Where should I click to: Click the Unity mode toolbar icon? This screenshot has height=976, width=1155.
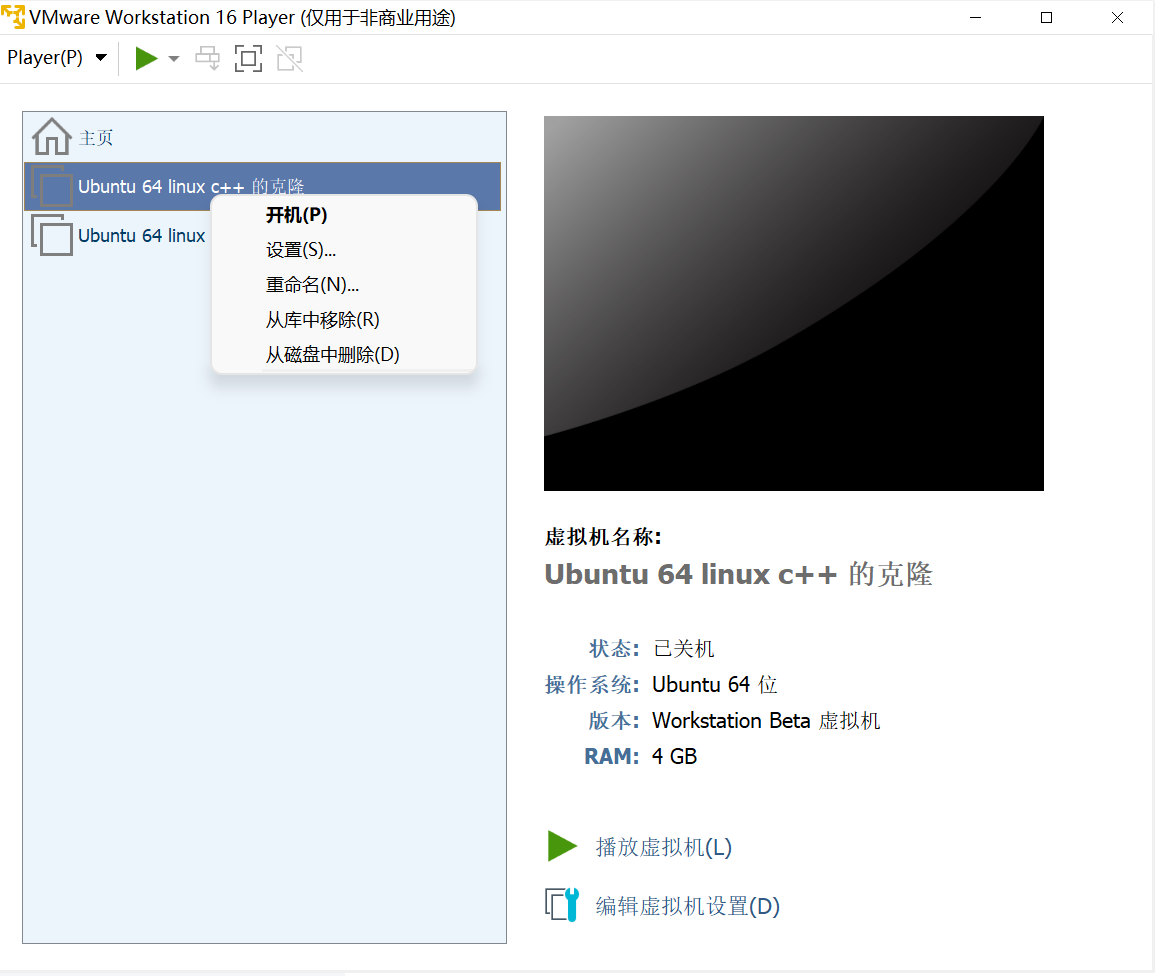pyautogui.click(x=289, y=57)
